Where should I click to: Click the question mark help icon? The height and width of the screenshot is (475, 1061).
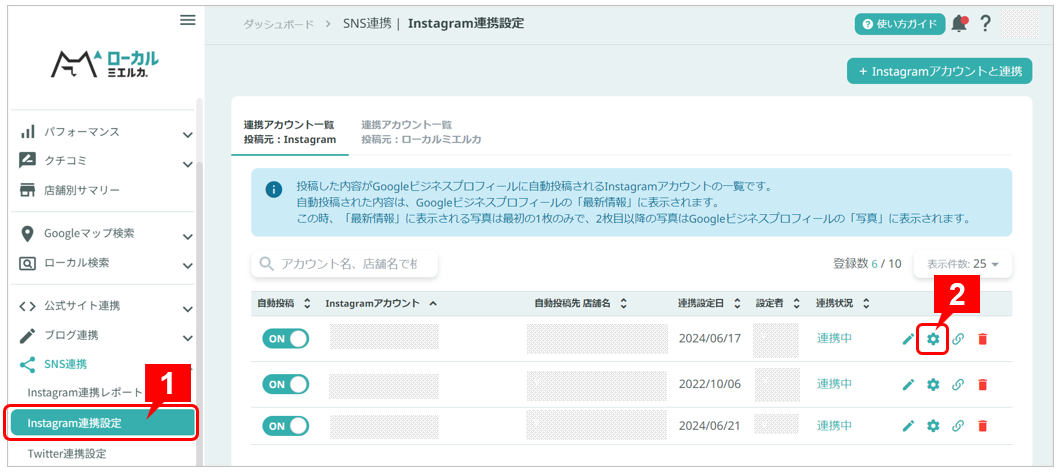(985, 24)
